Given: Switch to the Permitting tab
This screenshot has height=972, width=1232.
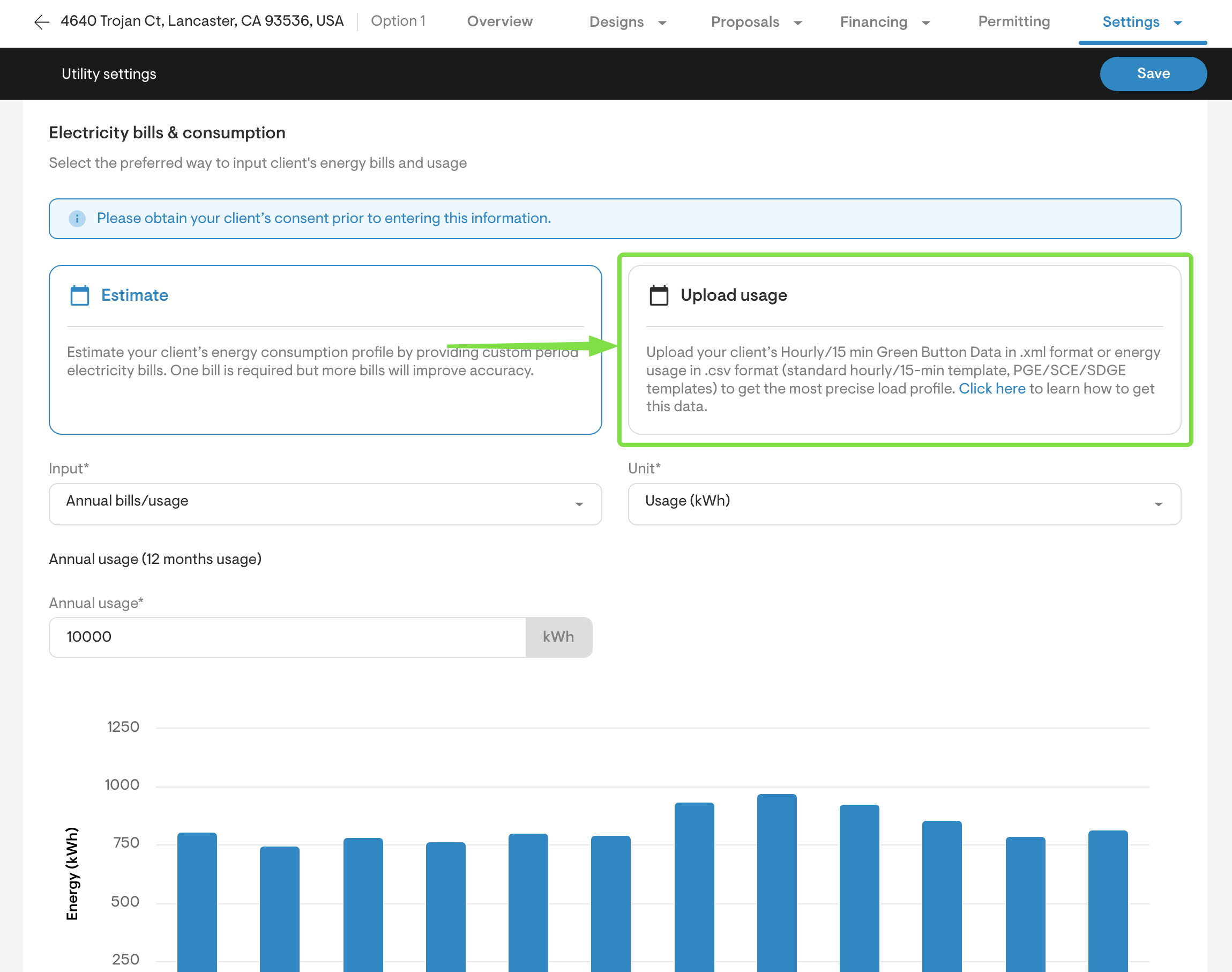Looking at the screenshot, I should tap(1013, 21).
